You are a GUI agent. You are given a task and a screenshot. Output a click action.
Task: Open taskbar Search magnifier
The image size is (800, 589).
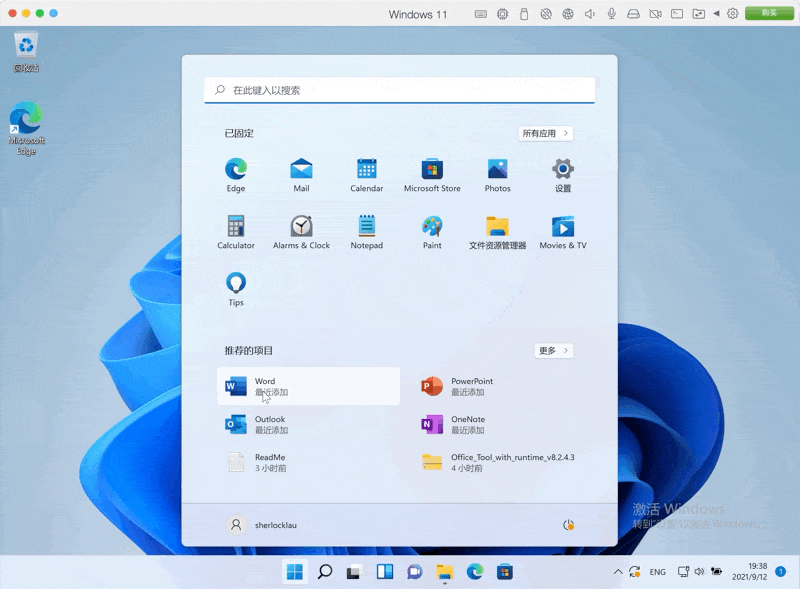tap(324, 572)
